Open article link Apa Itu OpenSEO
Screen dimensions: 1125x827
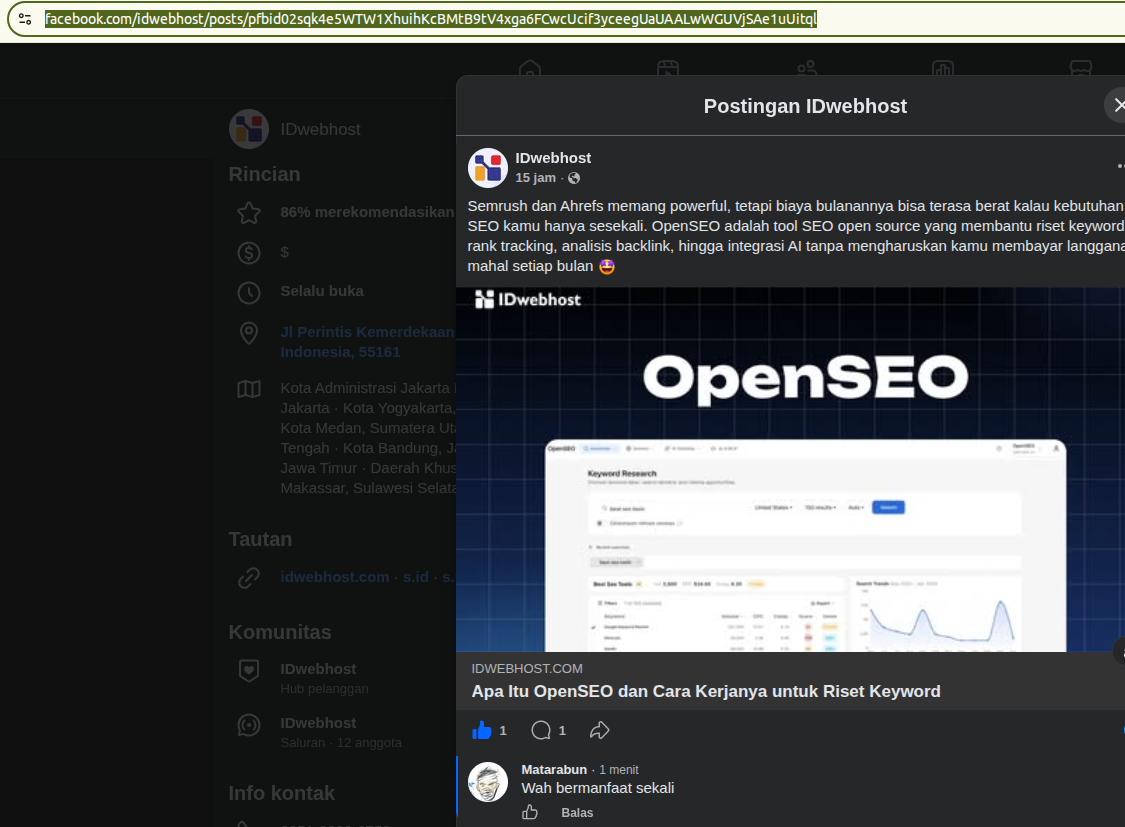706,691
